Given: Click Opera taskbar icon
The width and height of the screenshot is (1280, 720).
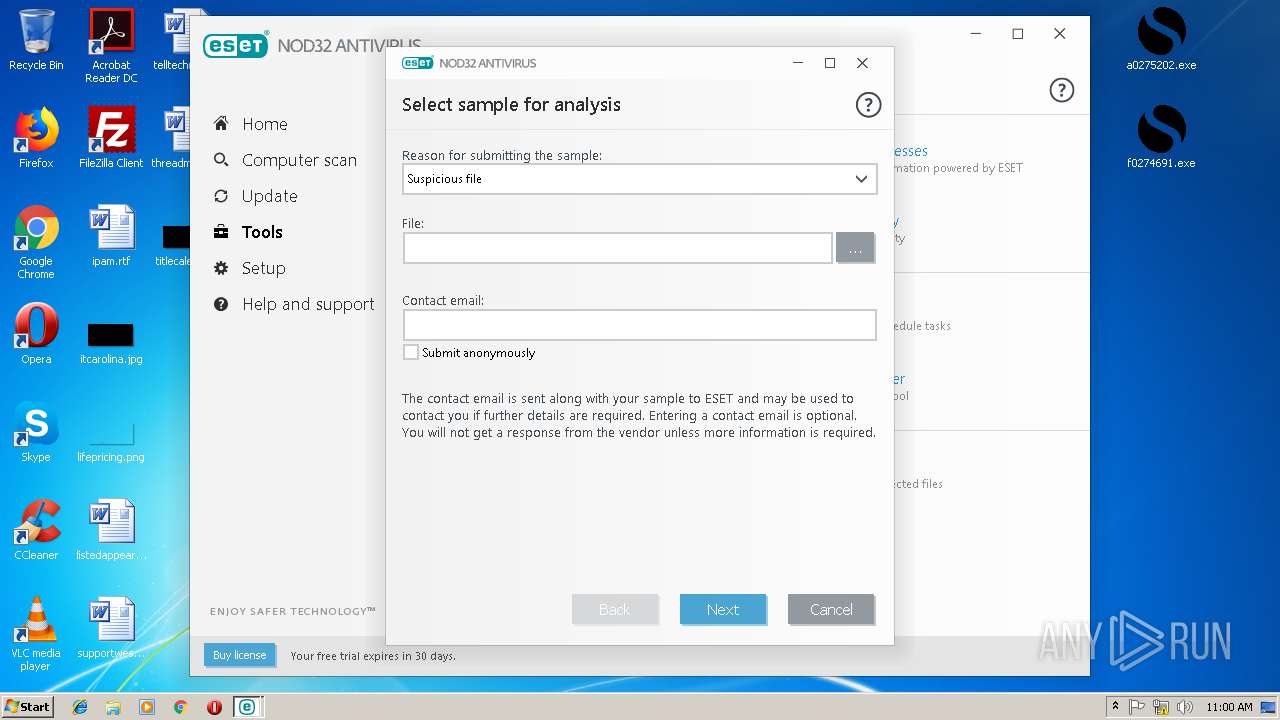Looking at the screenshot, I should (214, 707).
